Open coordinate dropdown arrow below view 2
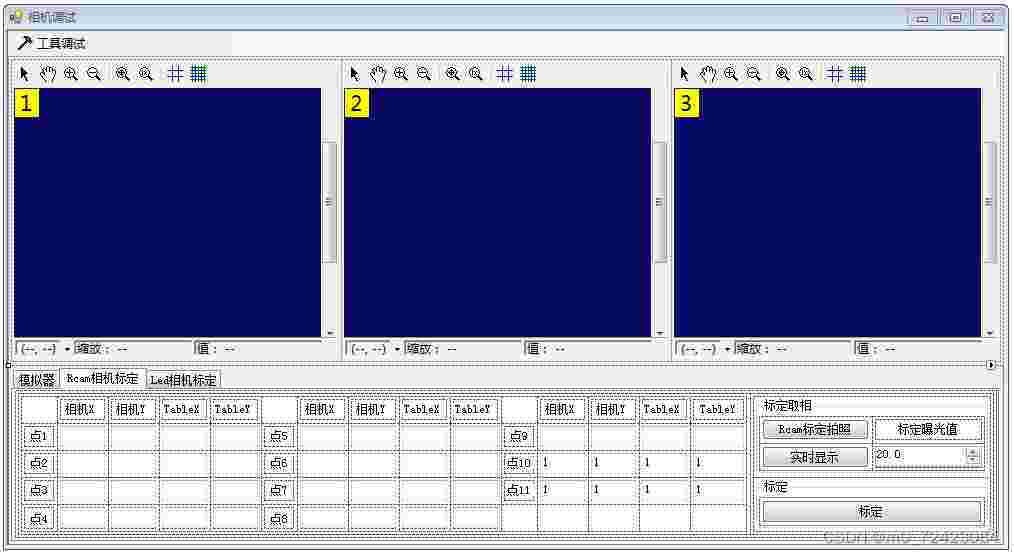1014x555 pixels. point(397,349)
